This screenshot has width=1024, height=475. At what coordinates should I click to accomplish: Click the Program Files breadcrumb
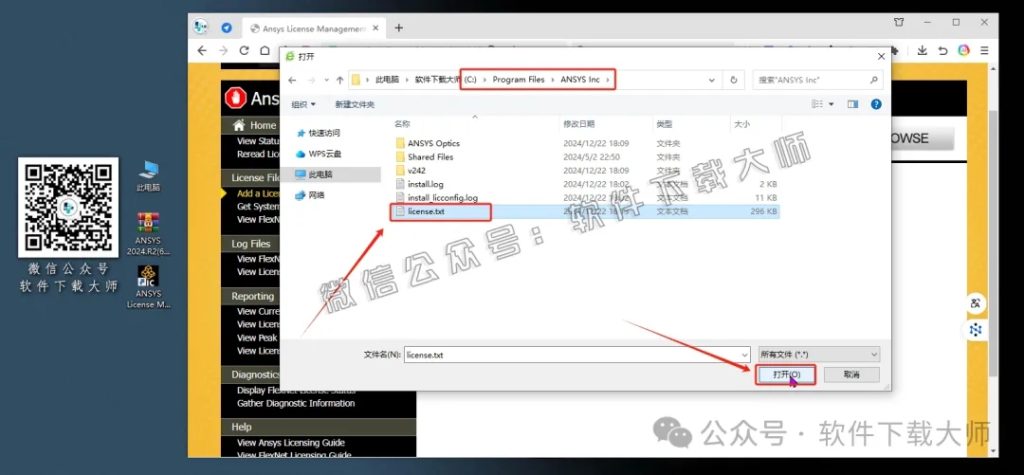coord(519,80)
